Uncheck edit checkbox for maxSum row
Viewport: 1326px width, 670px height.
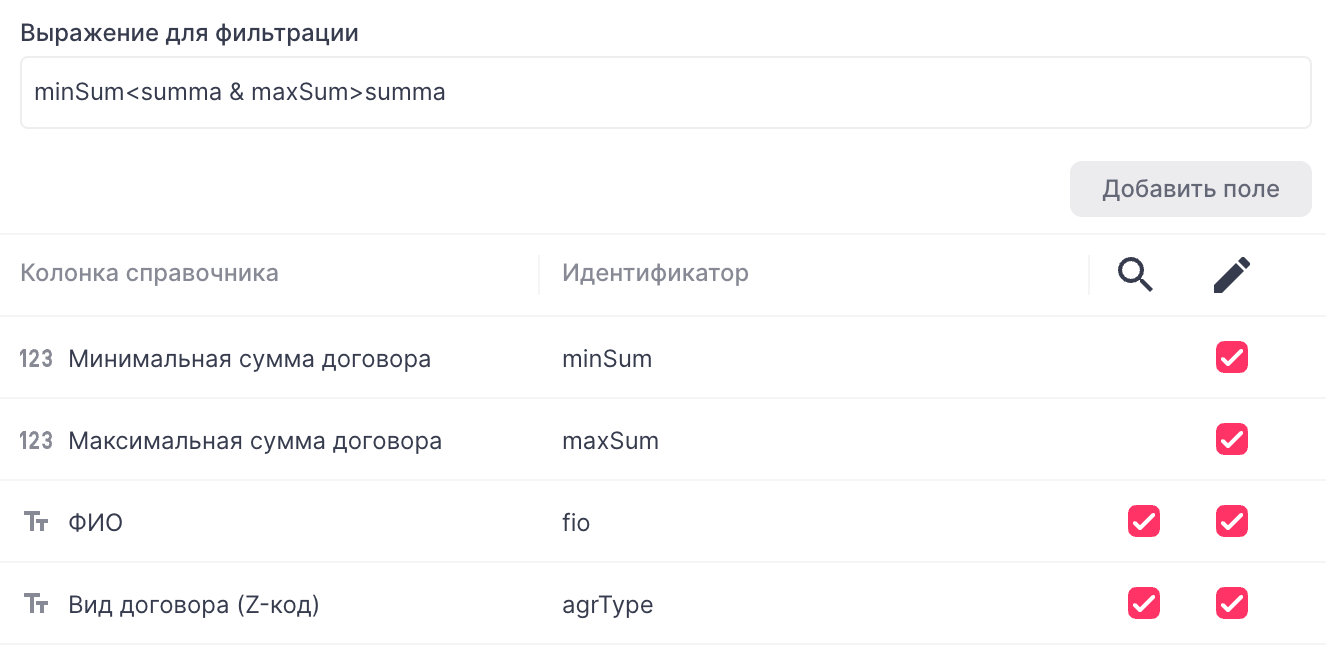[x=1231, y=439]
